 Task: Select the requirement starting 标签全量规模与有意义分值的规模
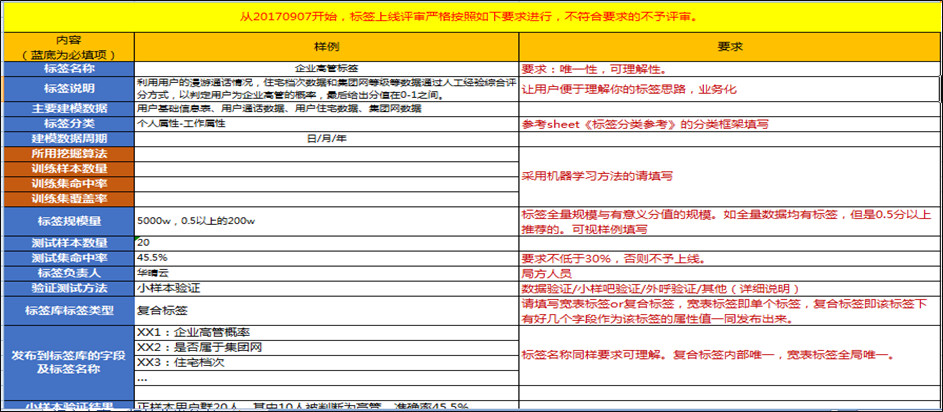pos(730,221)
